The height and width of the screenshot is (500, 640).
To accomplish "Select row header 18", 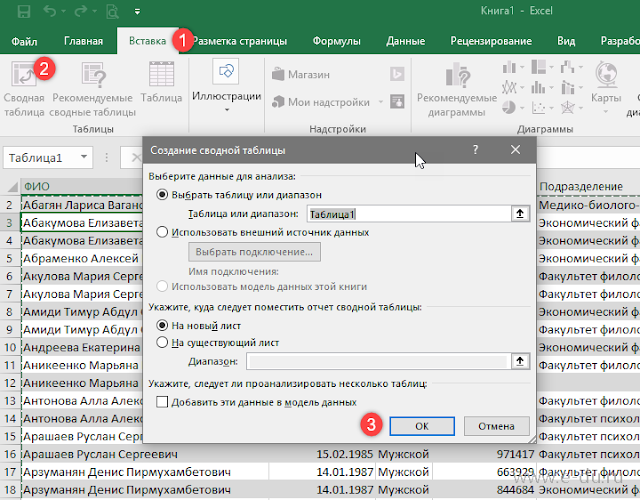I will (x=10, y=490).
